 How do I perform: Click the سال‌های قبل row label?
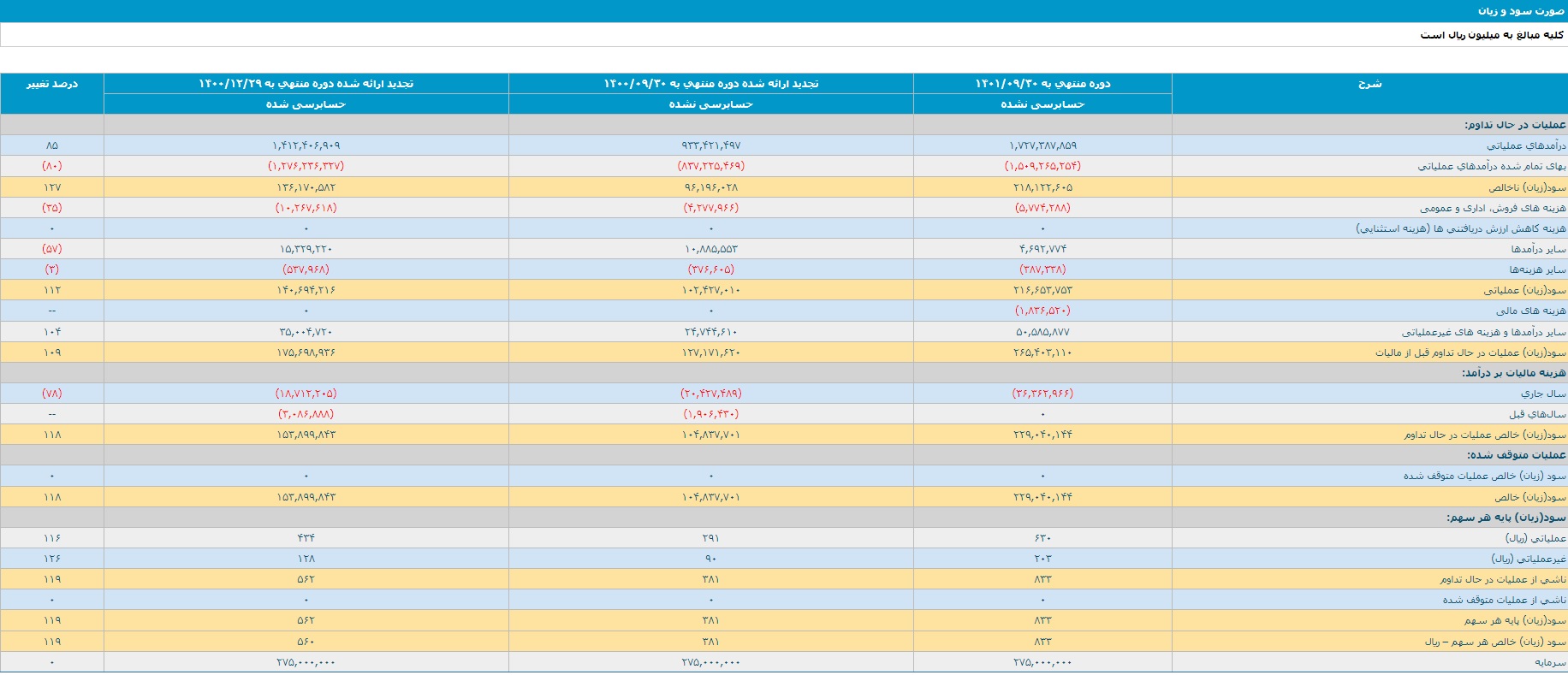[1537, 414]
